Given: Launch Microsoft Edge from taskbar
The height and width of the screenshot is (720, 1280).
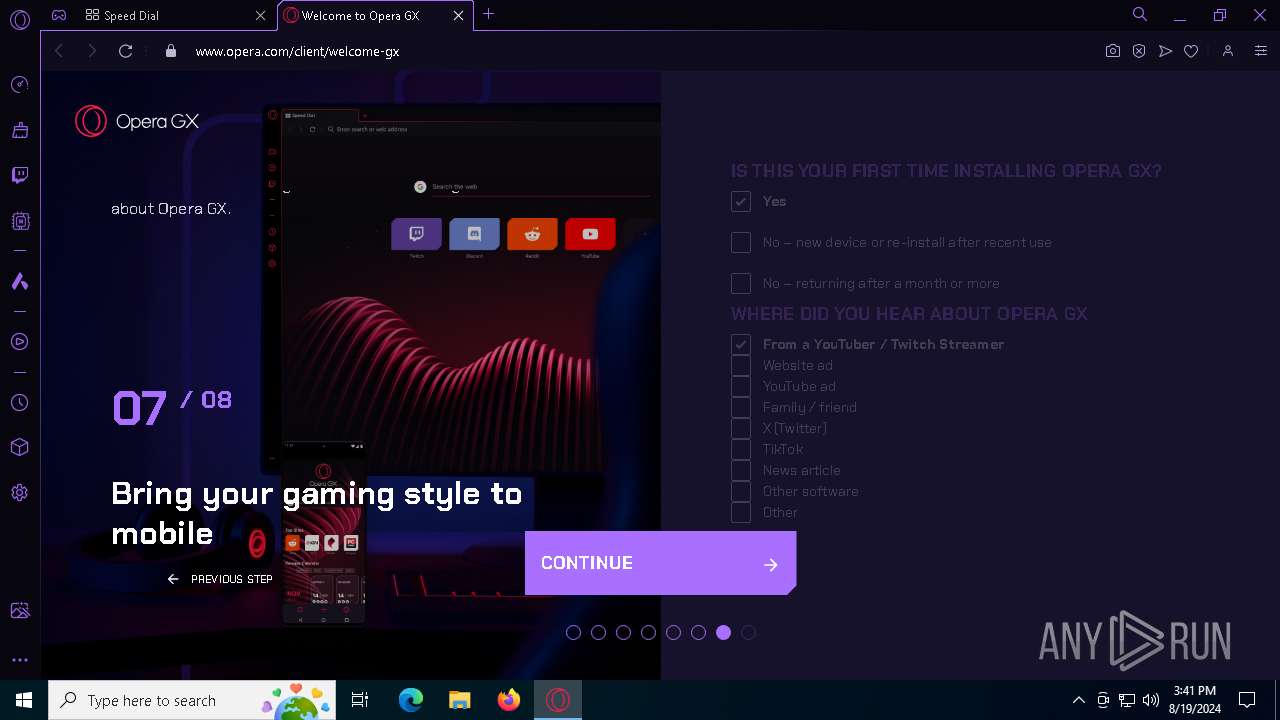Looking at the screenshot, I should tap(411, 700).
